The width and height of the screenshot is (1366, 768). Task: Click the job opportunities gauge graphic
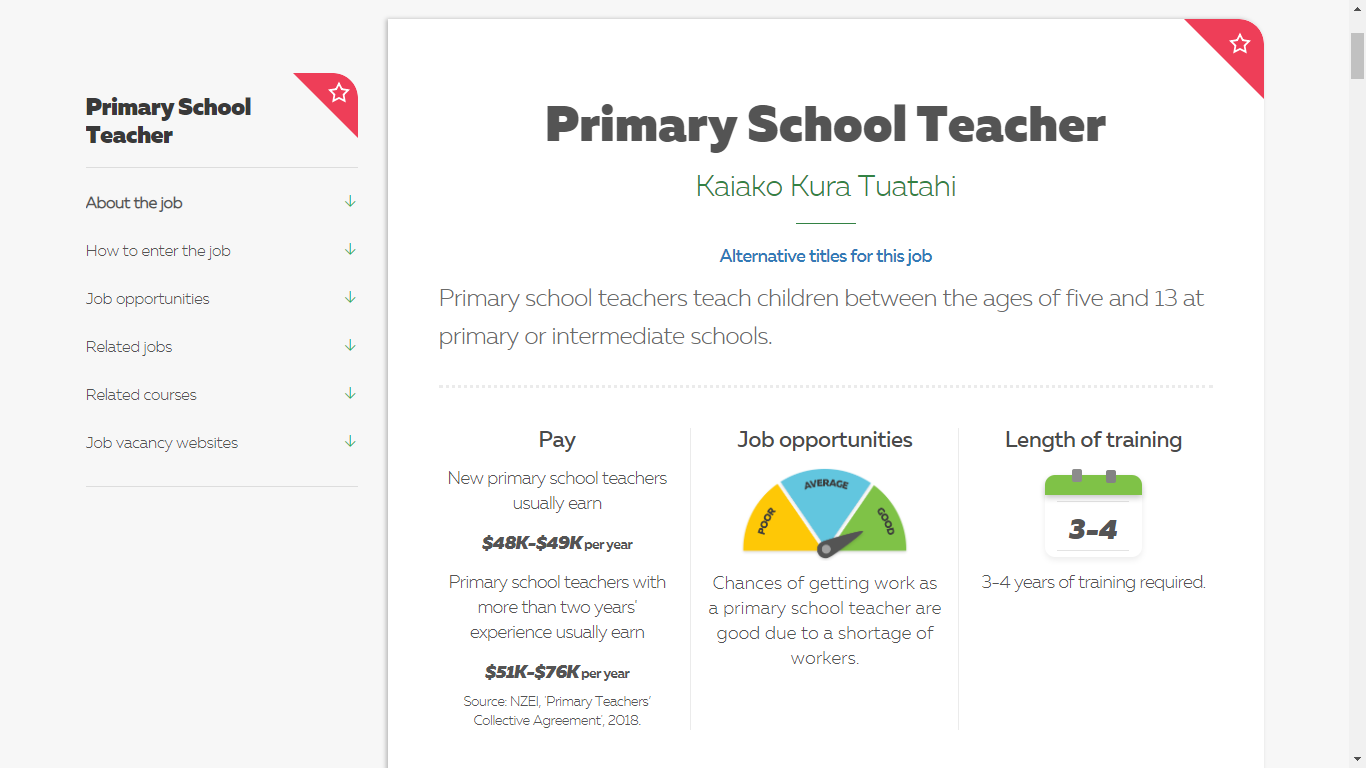coord(825,512)
